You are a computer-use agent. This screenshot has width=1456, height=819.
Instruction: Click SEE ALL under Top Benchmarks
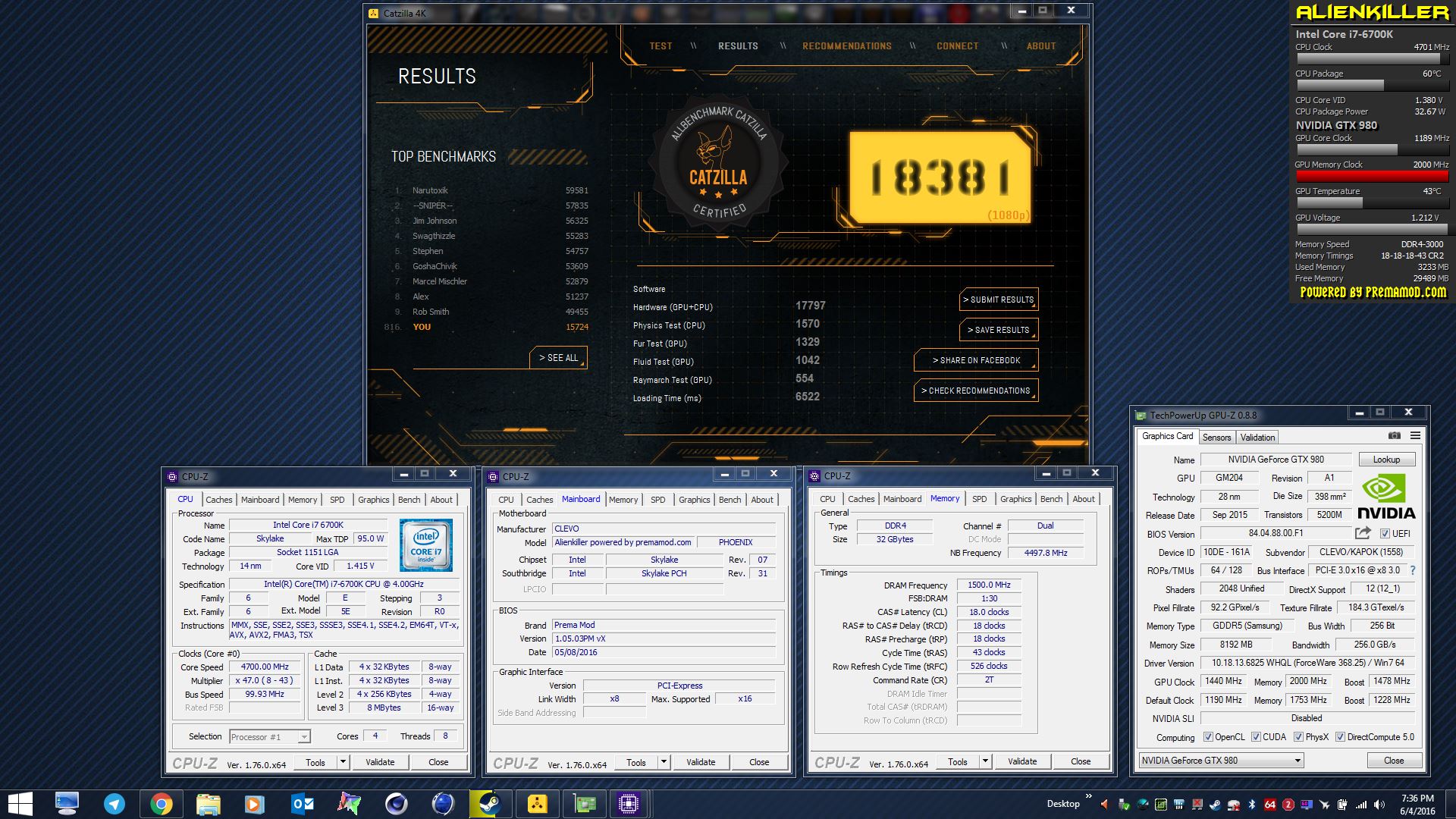click(558, 358)
